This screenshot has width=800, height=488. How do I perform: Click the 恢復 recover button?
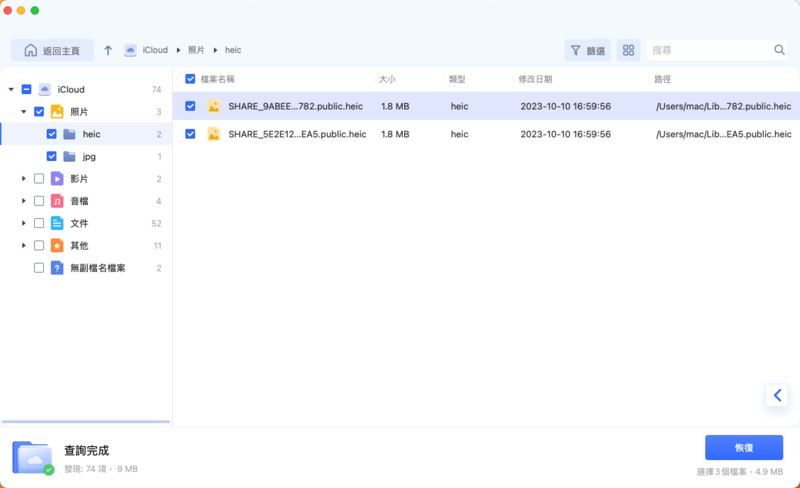(744, 447)
